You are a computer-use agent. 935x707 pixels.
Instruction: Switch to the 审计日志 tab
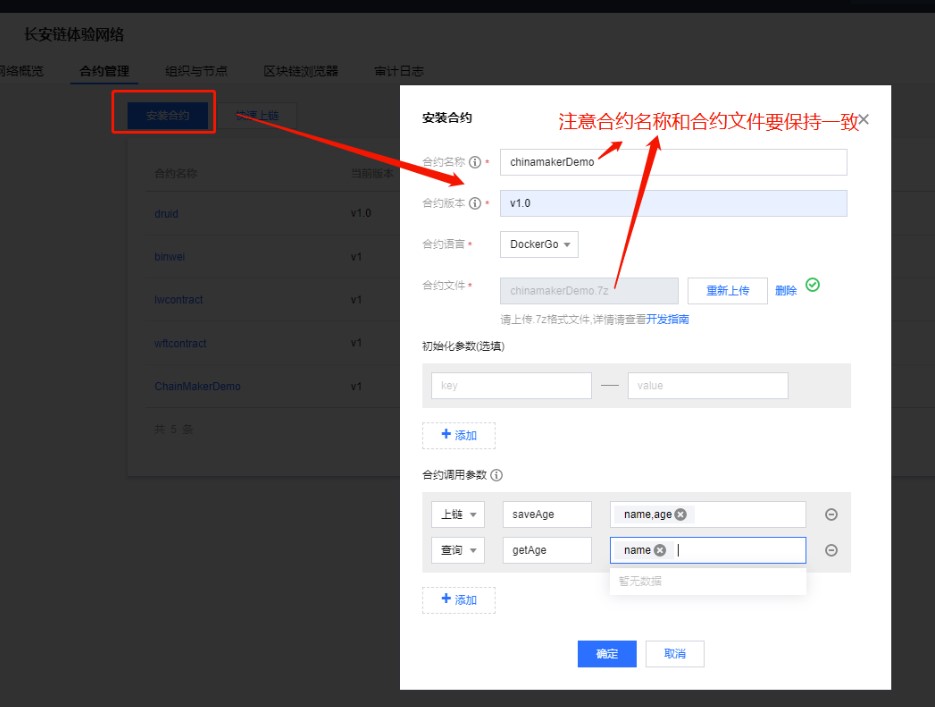click(x=398, y=71)
